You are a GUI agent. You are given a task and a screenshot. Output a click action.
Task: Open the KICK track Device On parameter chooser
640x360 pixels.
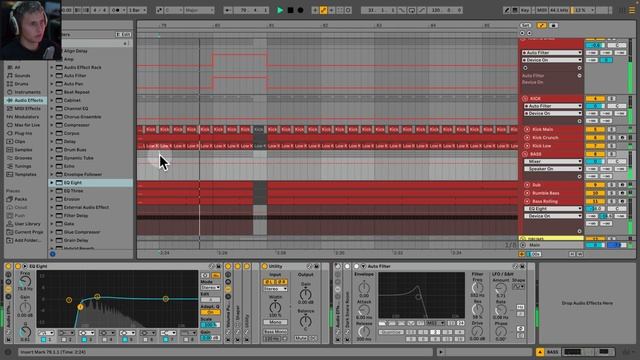553,113
